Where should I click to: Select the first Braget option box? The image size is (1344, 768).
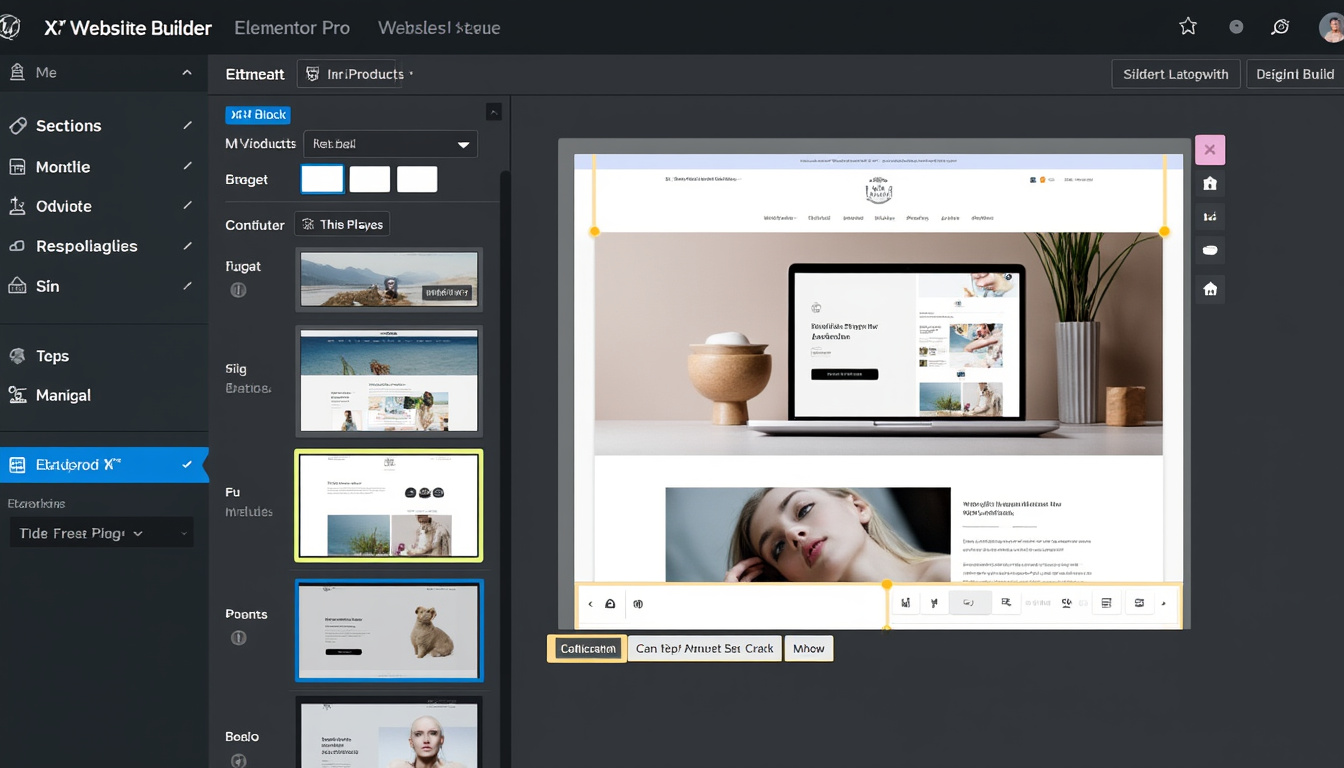322,177
